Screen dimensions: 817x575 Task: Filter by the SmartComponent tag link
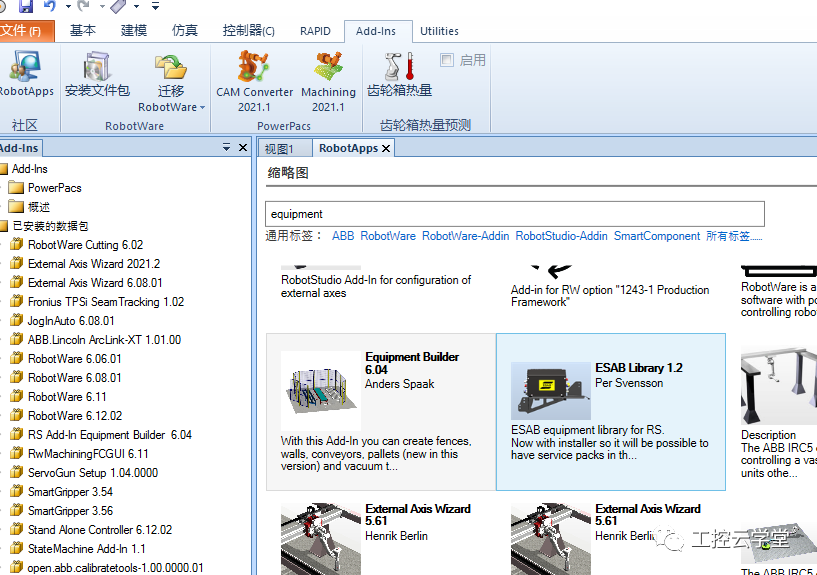tap(657, 236)
